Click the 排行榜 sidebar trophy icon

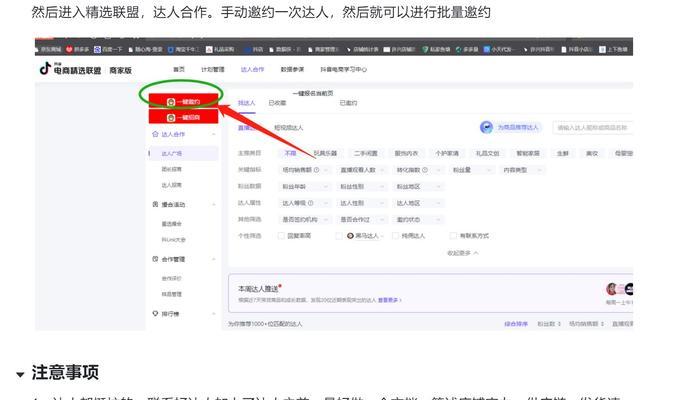tap(155, 314)
